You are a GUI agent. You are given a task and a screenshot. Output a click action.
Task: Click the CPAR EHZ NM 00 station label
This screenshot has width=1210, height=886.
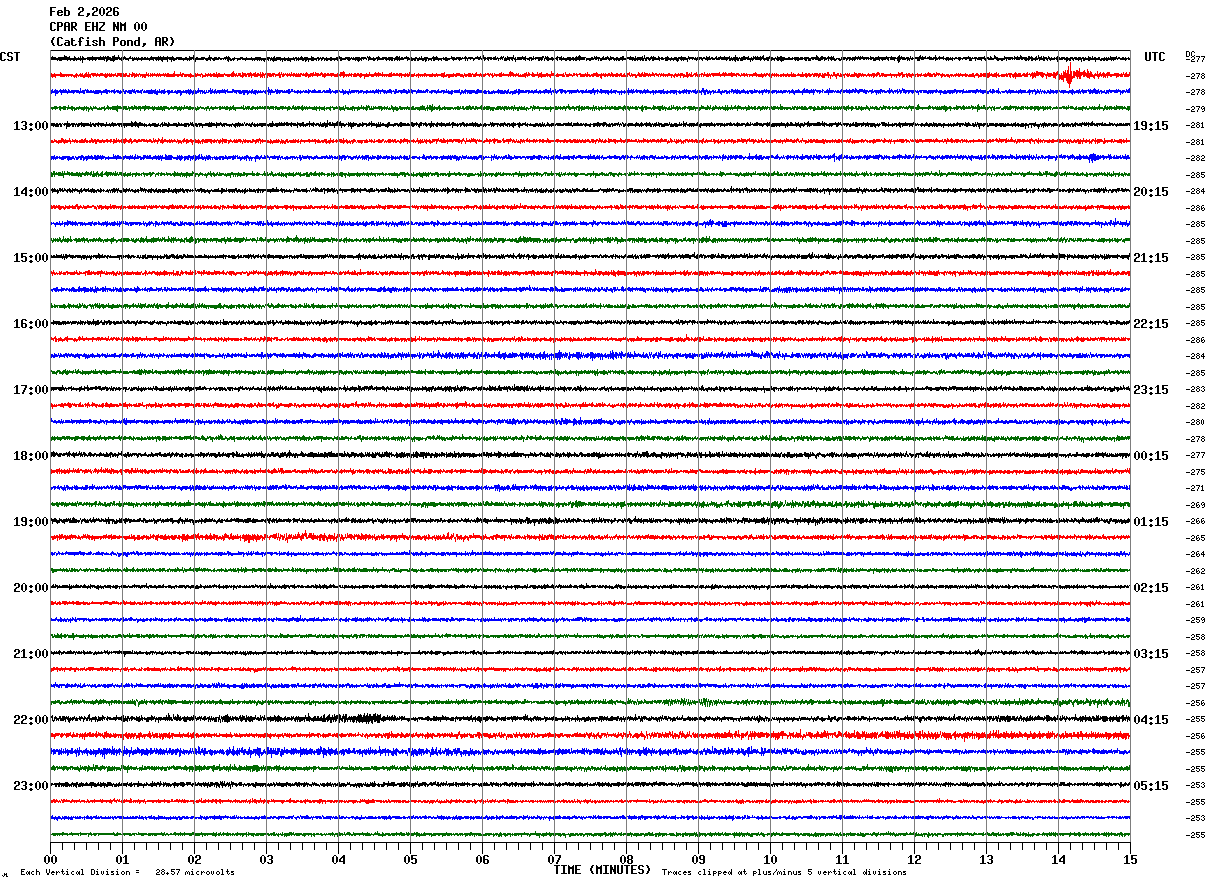[x=98, y=27]
